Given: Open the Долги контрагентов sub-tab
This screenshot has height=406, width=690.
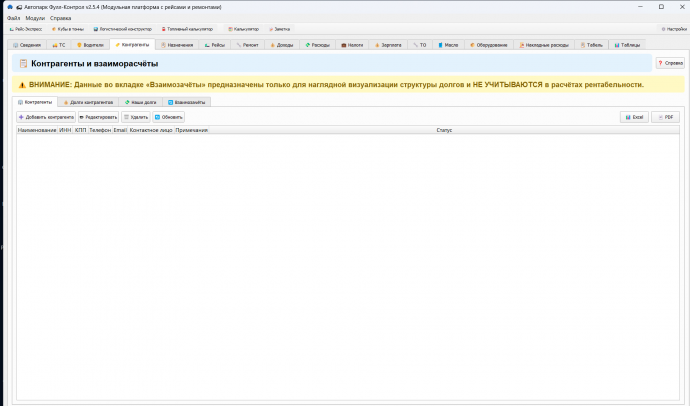Looking at the screenshot, I should 88,102.
